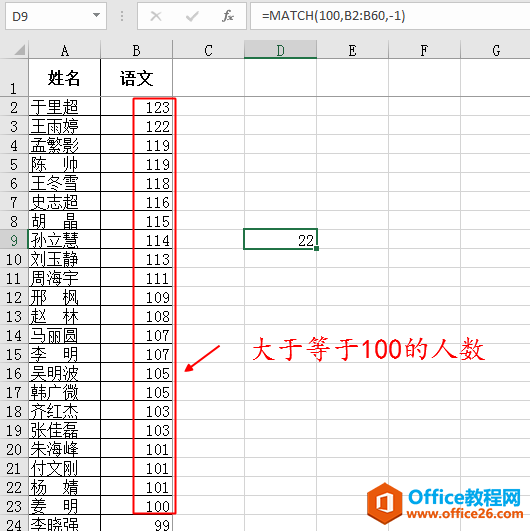Click name cell 韩广微
Screen dimensions: 530x531
click(x=65, y=392)
